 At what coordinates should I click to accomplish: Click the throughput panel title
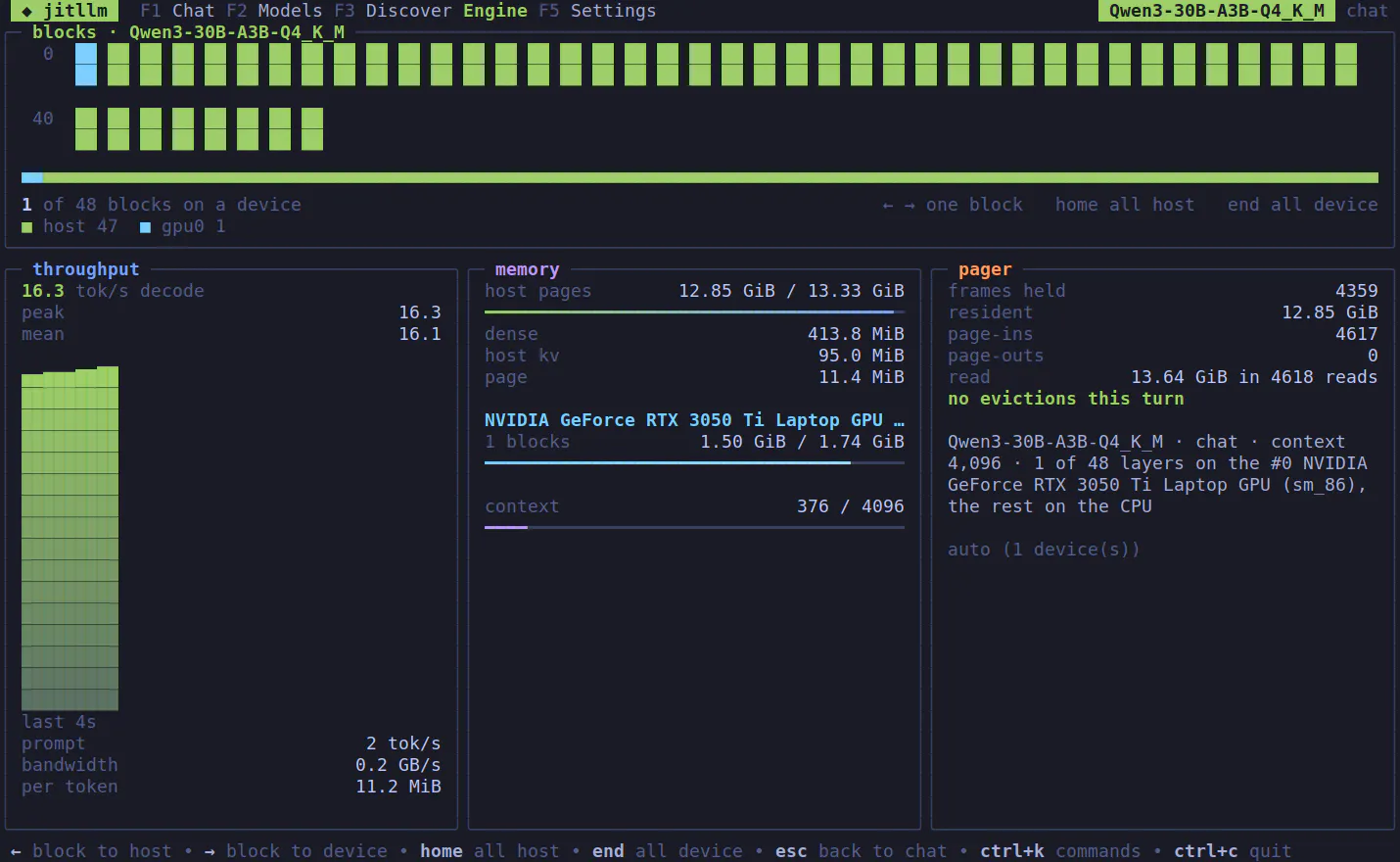point(86,269)
